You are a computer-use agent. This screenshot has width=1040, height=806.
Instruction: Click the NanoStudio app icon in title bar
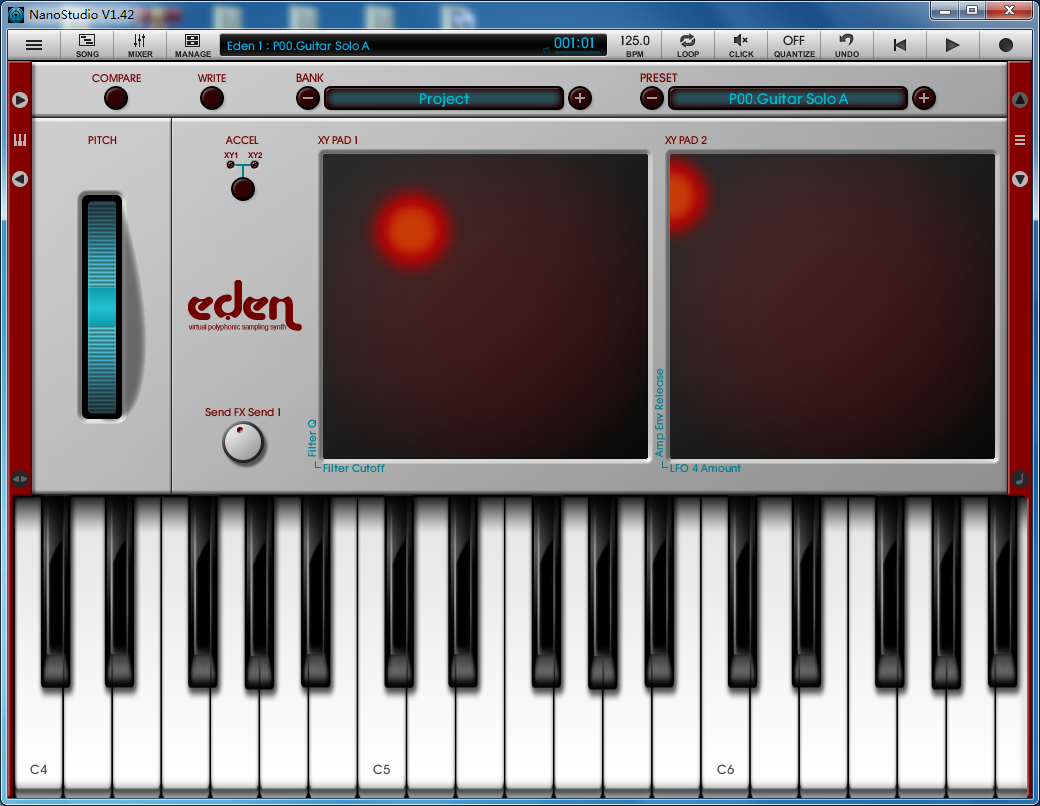pyautogui.click(x=16, y=14)
